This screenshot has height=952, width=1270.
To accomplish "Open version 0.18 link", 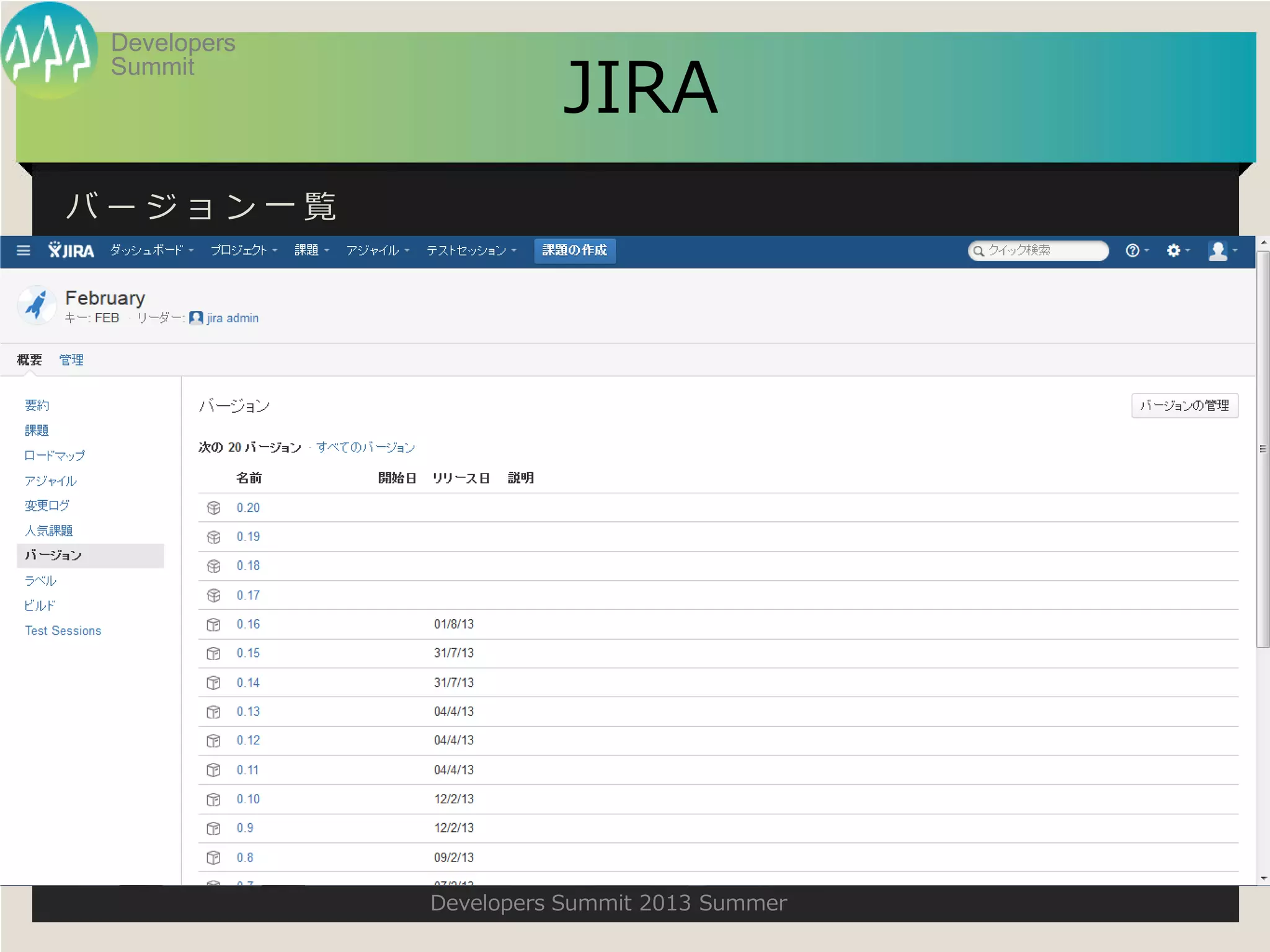I will coord(248,566).
